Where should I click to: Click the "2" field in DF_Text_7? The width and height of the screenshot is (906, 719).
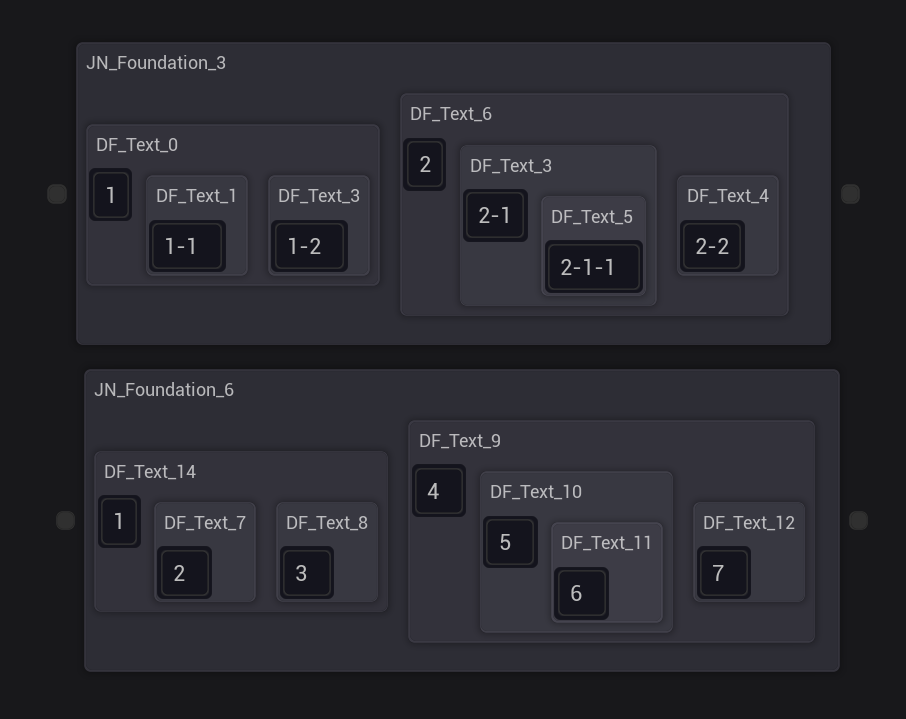point(184,573)
